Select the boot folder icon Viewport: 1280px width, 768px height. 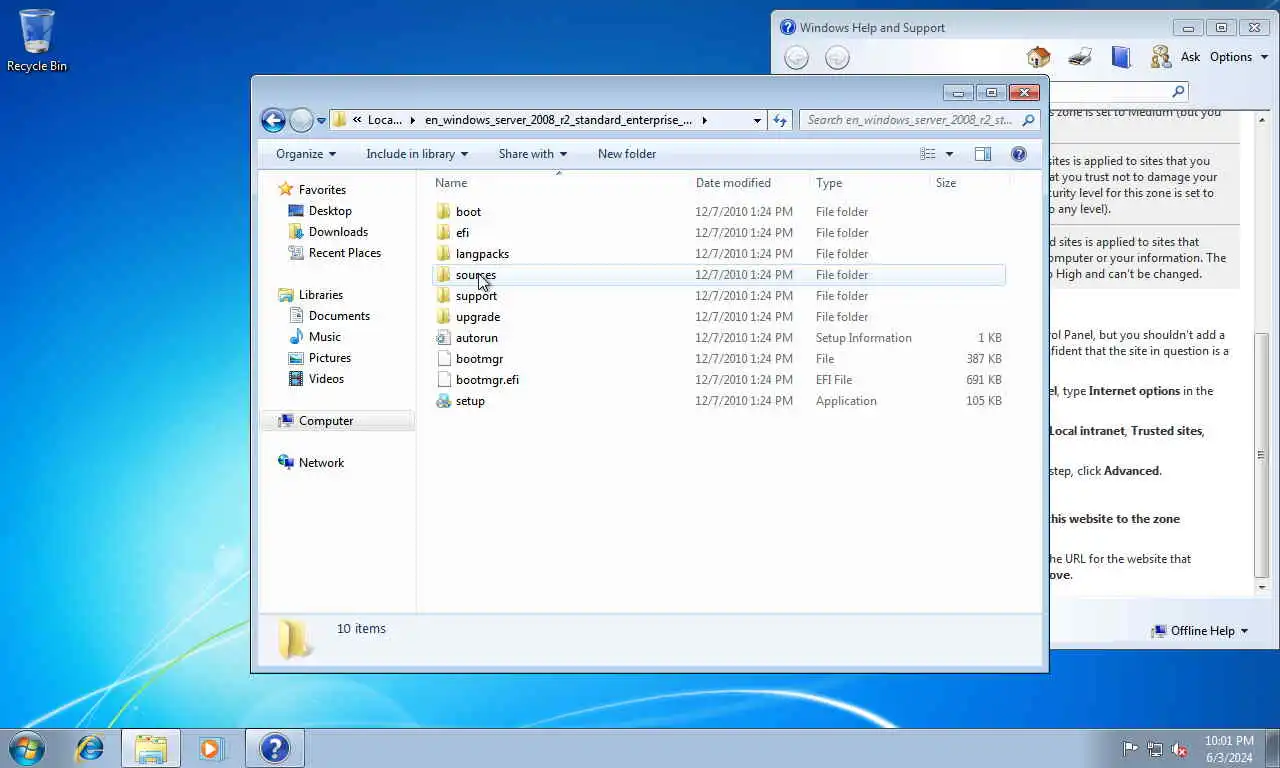point(444,212)
